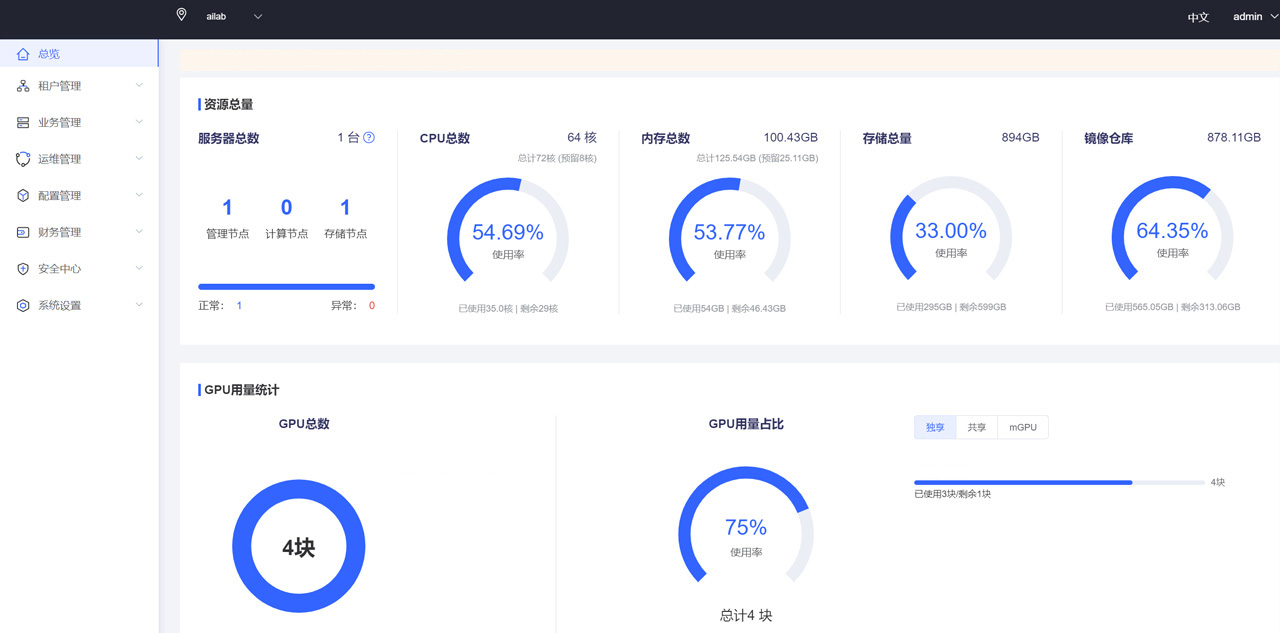Select the mGPU mode tab
This screenshot has height=633, width=1280.
click(1023, 428)
